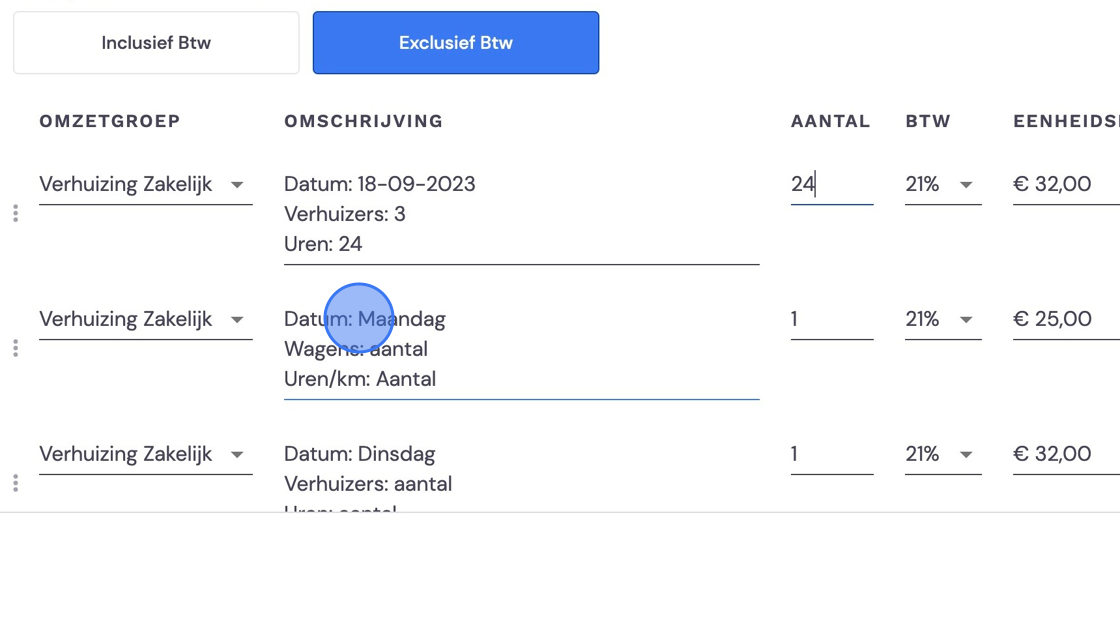Click the drag handle dots of first row
The image size is (1120, 627).
[x=16, y=214]
